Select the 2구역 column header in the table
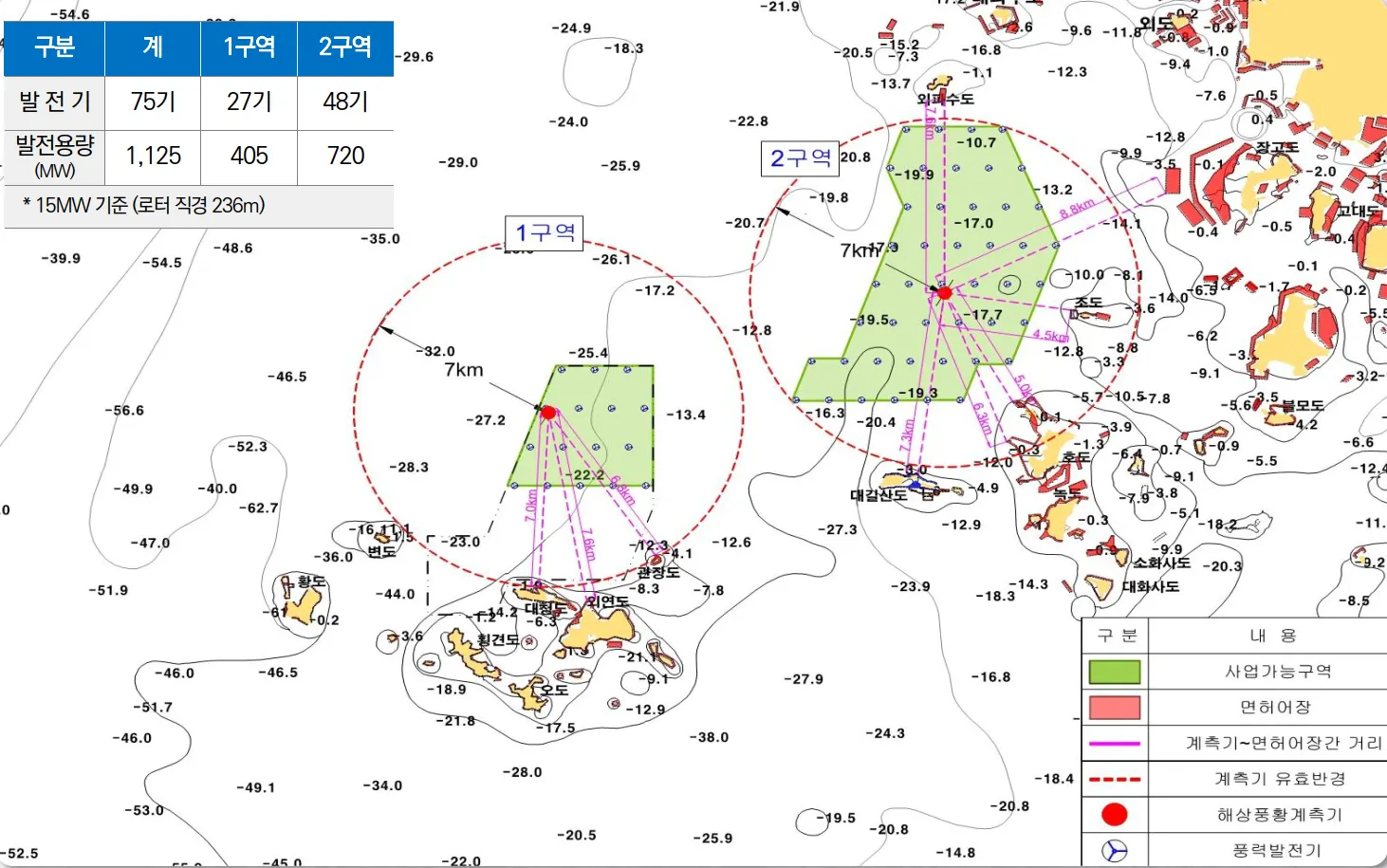This screenshot has height=868, width=1387. click(345, 47)
